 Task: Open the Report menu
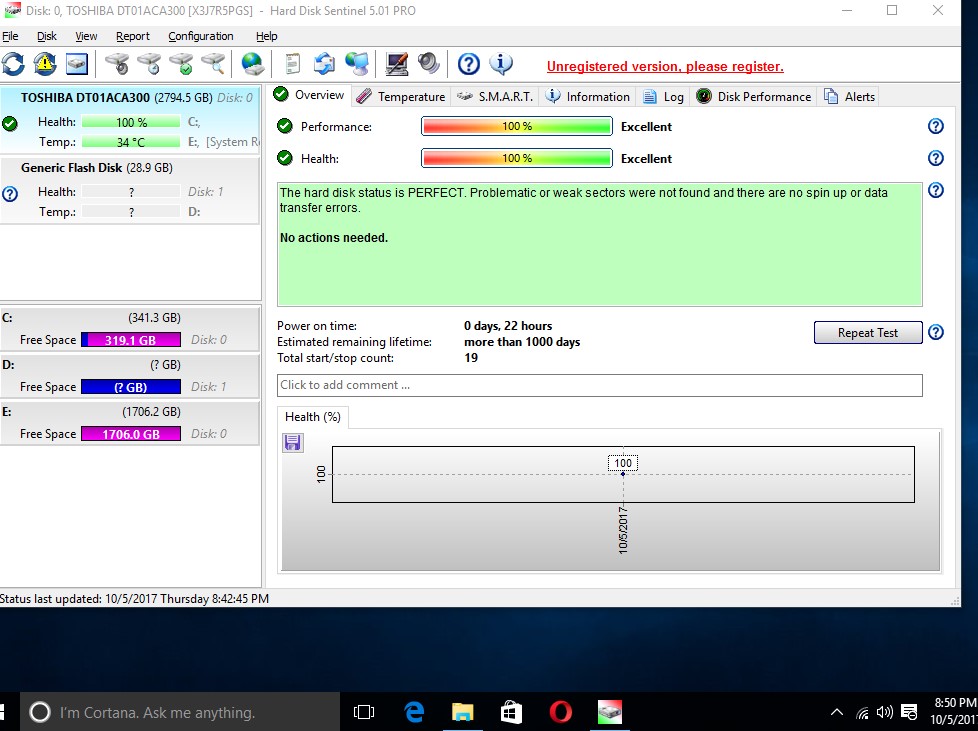point(132,36)
